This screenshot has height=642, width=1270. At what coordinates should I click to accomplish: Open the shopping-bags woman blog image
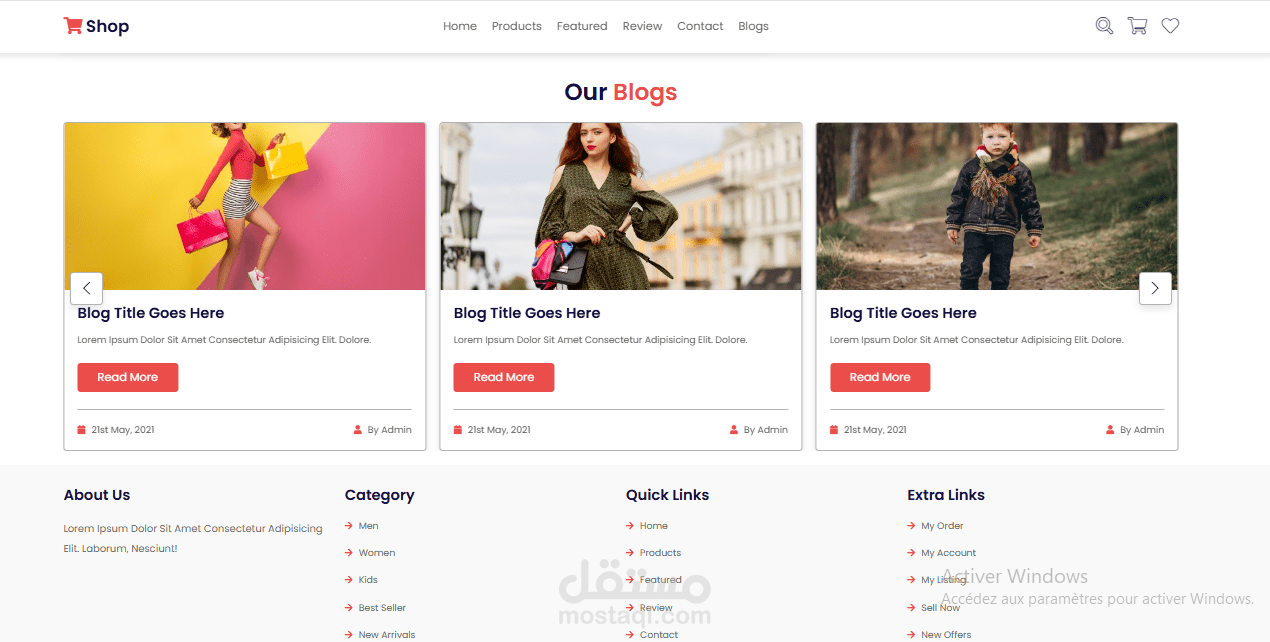(245, 206)
